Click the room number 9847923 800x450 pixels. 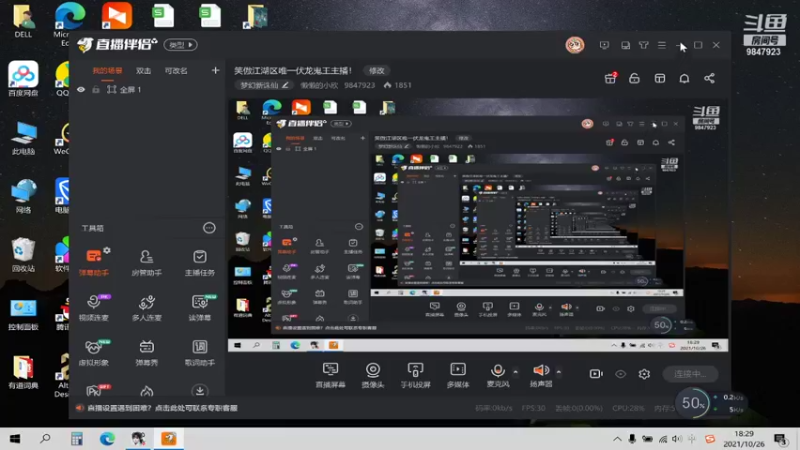click(x=359, y=85)
